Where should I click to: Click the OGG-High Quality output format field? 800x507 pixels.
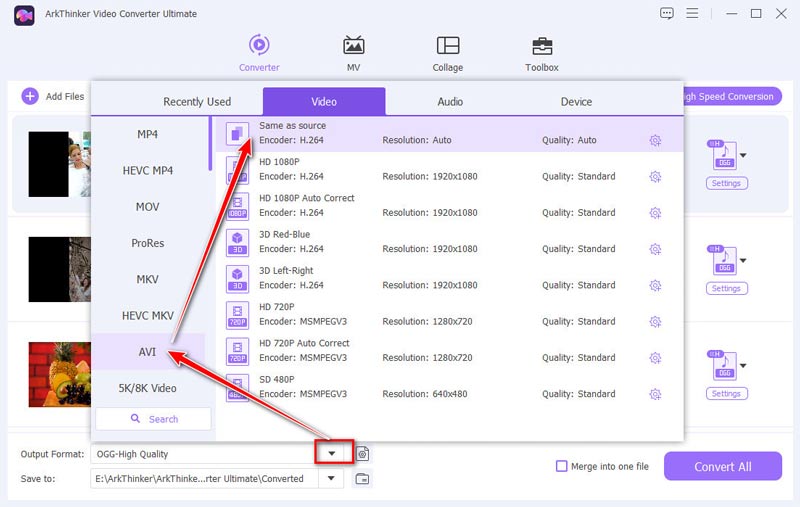(206, 453)
